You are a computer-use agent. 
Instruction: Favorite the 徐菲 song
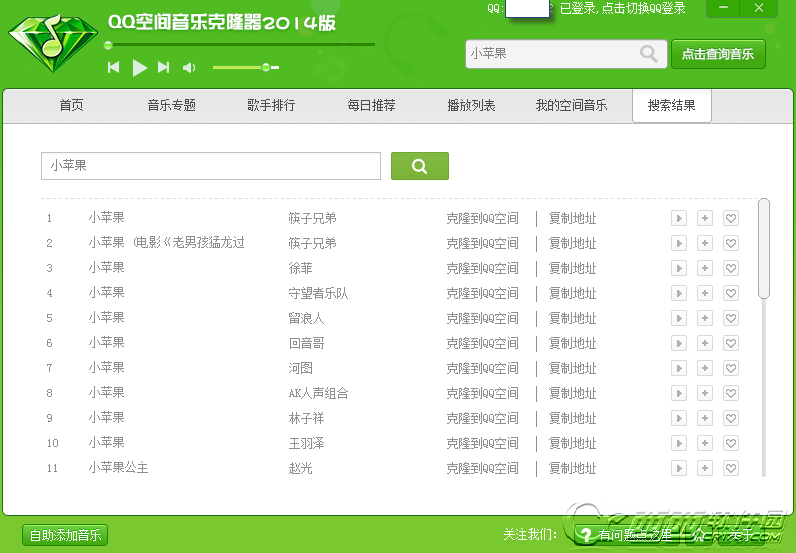coord(731,268)
